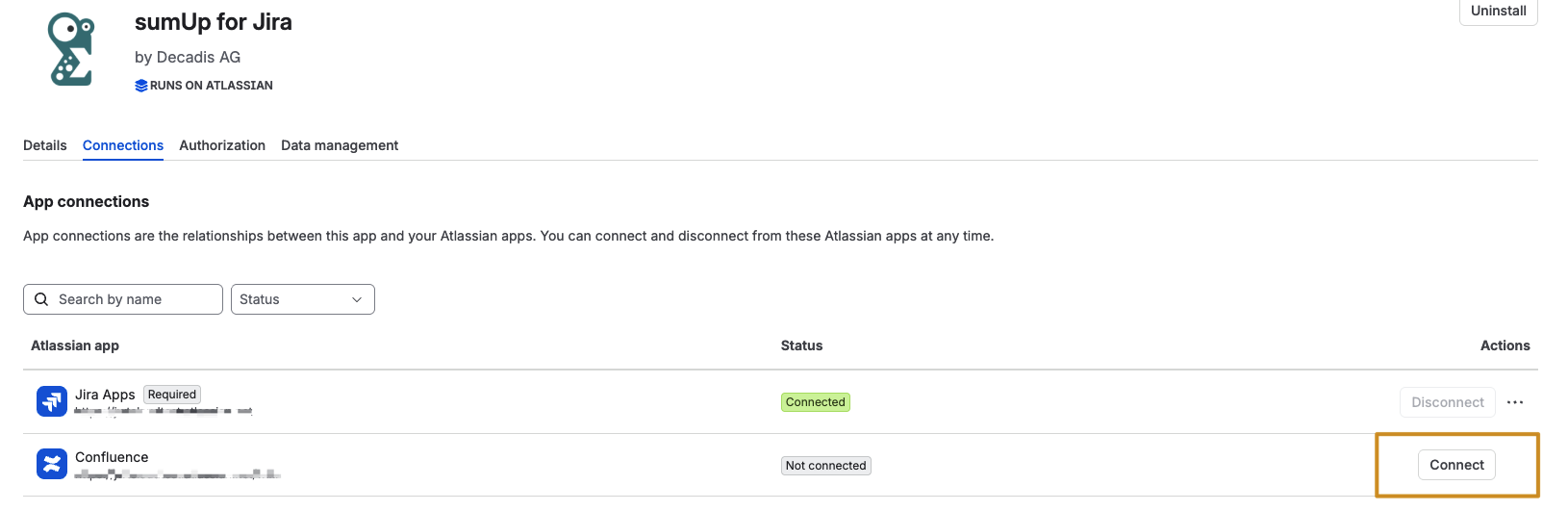Go to the Data management tab
The width and height of the screenshot is (1568, 511).
340,145
